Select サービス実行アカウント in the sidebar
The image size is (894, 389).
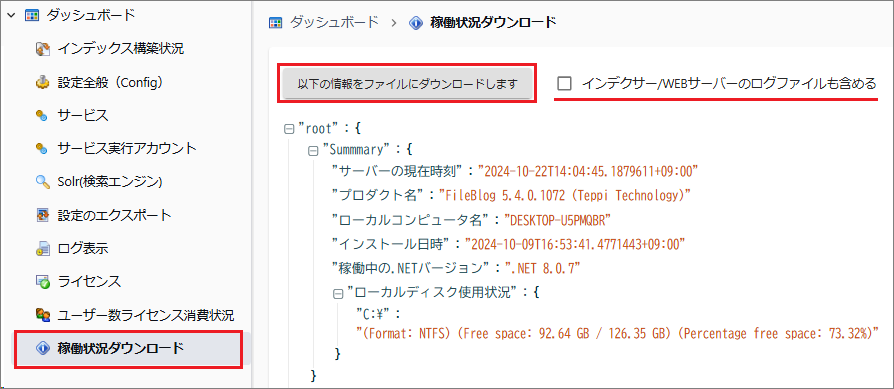coord(127,149)
